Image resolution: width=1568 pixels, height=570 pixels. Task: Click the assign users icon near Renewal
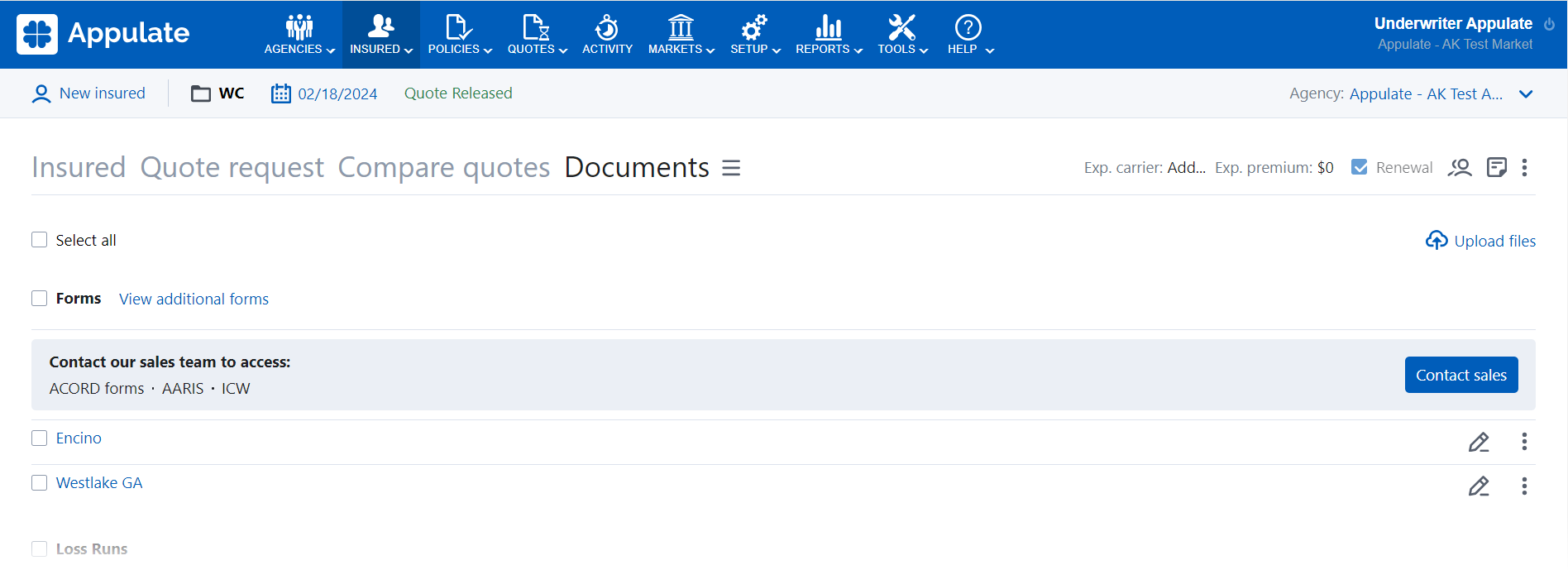click(x=1460, y=168)
